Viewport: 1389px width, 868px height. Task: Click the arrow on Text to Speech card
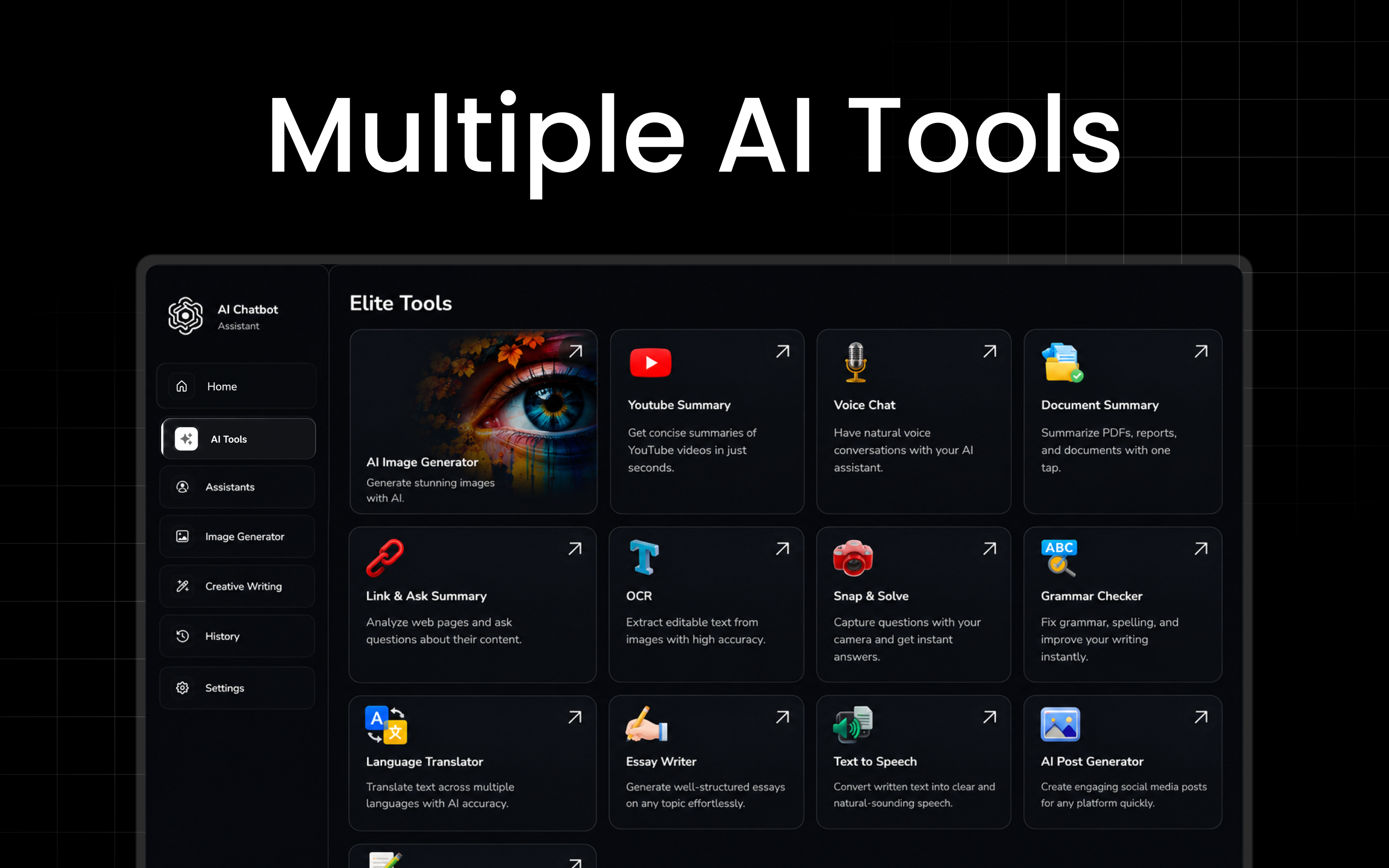[x=990, y=717]
